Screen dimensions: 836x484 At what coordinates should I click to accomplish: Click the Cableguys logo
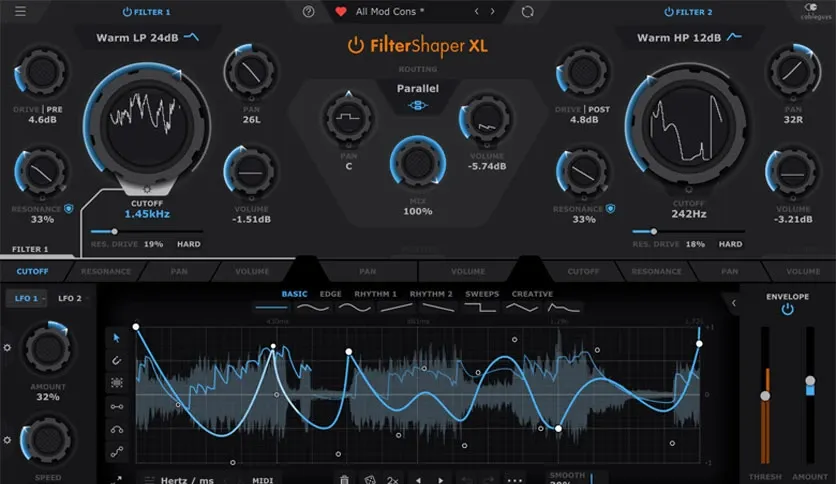point(814,11)
